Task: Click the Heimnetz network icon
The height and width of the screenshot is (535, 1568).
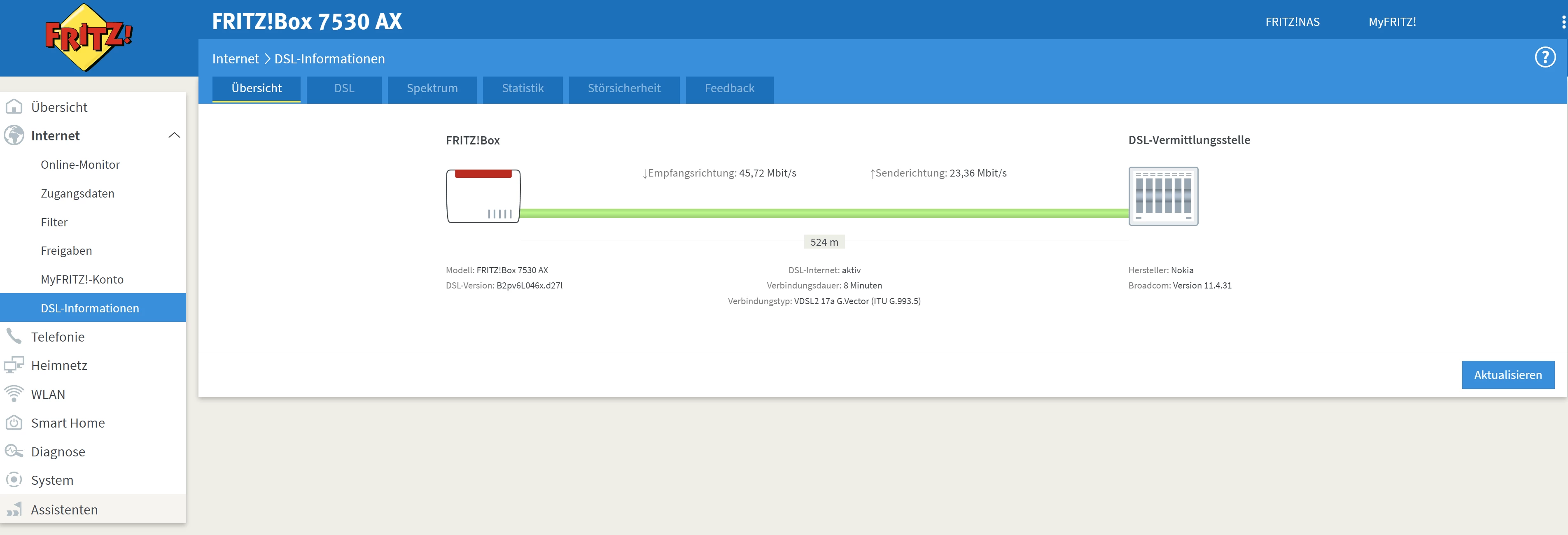Action: 14,365
